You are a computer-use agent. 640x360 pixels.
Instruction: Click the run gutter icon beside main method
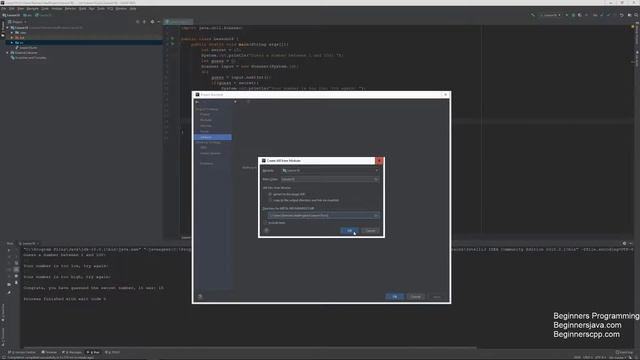point(172,44)
